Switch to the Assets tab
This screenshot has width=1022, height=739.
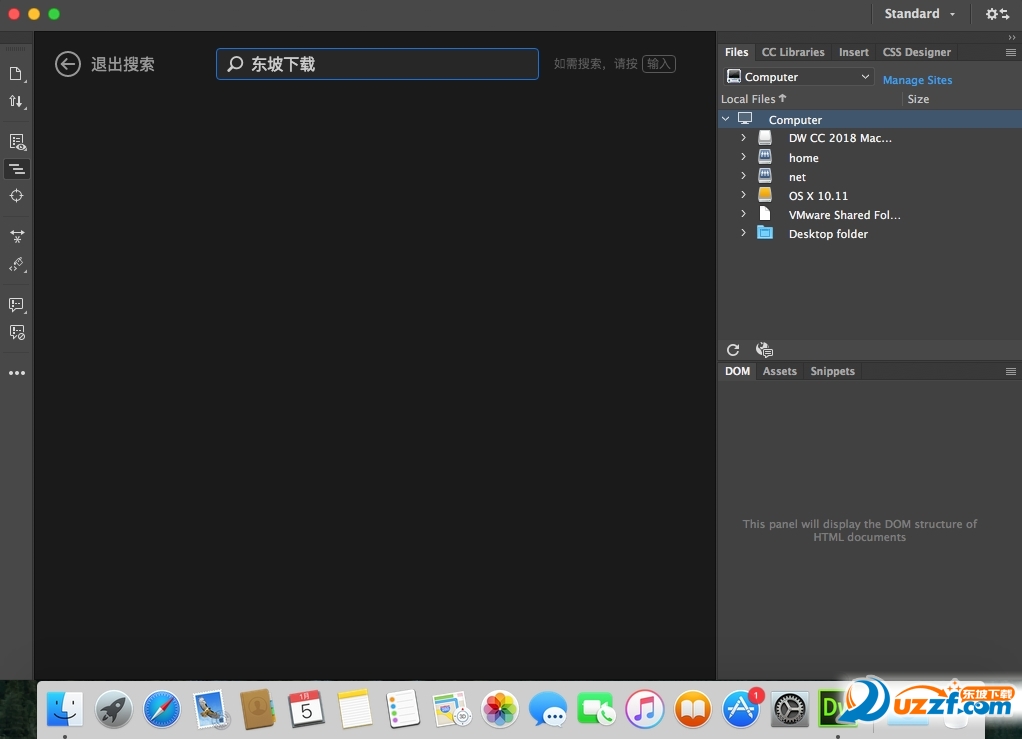pyautogui.click(x=780, y=371)
